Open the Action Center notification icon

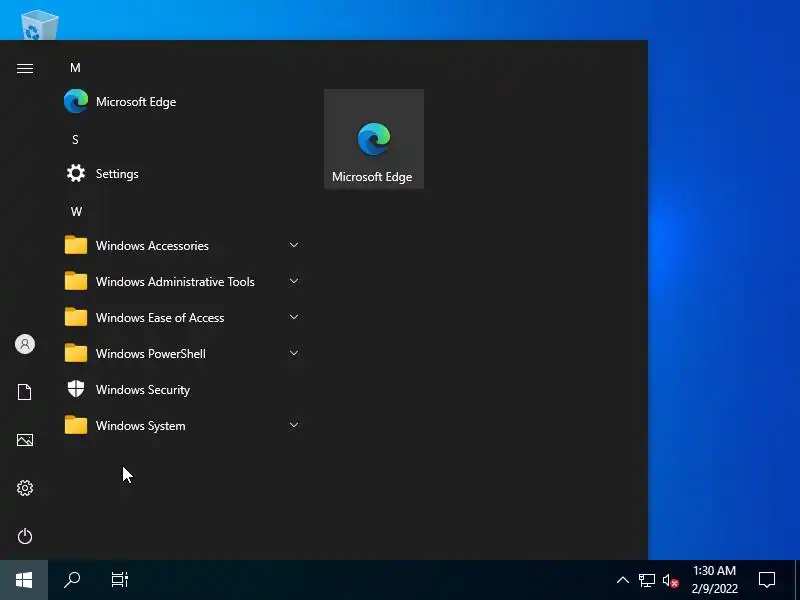point(767,580)
